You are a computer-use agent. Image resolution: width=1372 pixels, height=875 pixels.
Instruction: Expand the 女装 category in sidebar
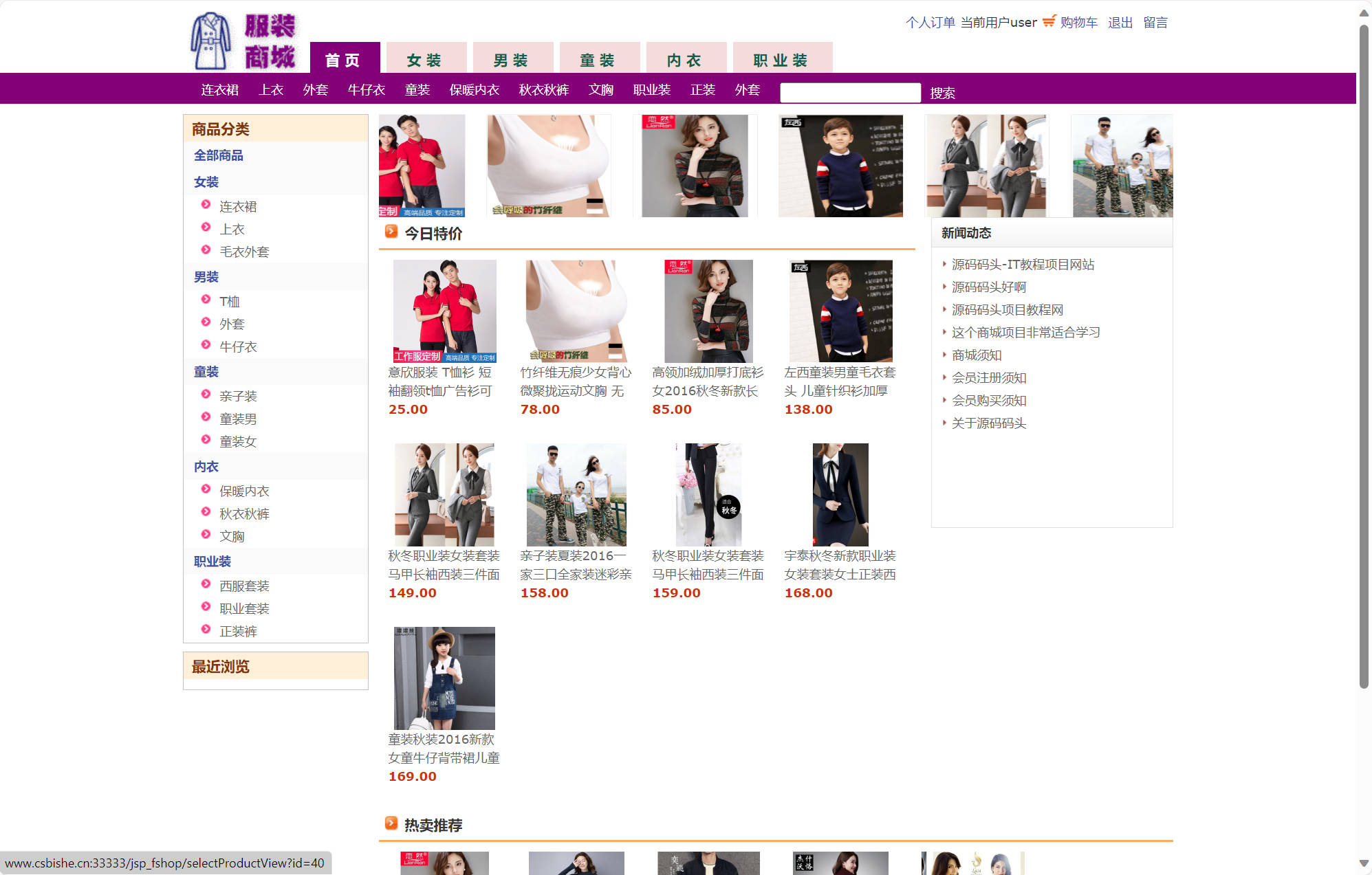point(206,181)
